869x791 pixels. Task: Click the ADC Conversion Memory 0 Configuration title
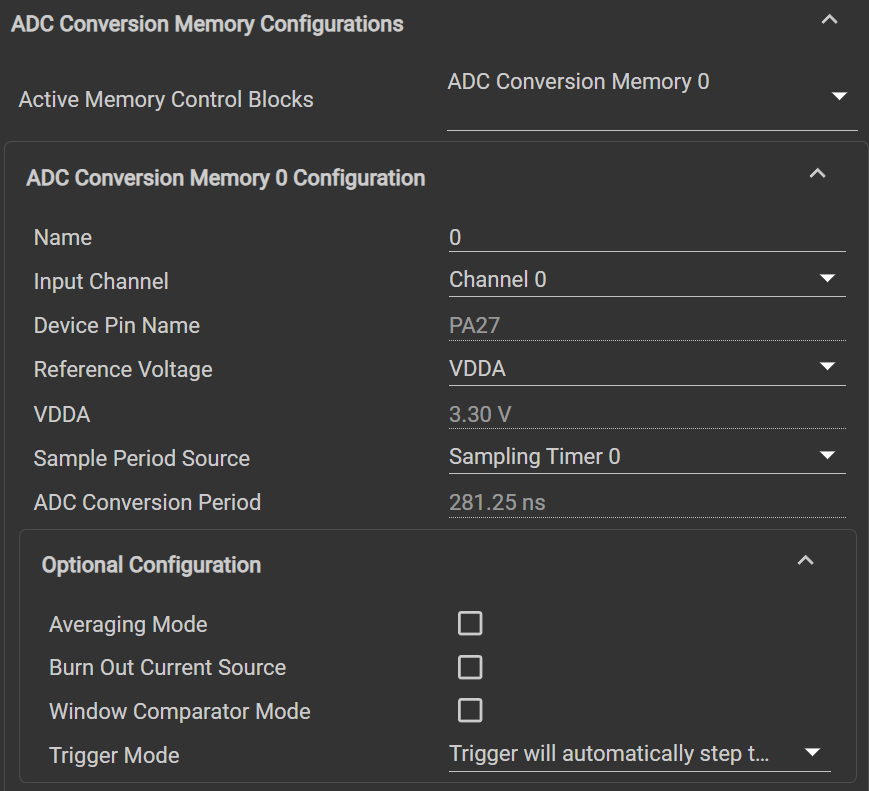pyautogui.click(x=226, y=178)
